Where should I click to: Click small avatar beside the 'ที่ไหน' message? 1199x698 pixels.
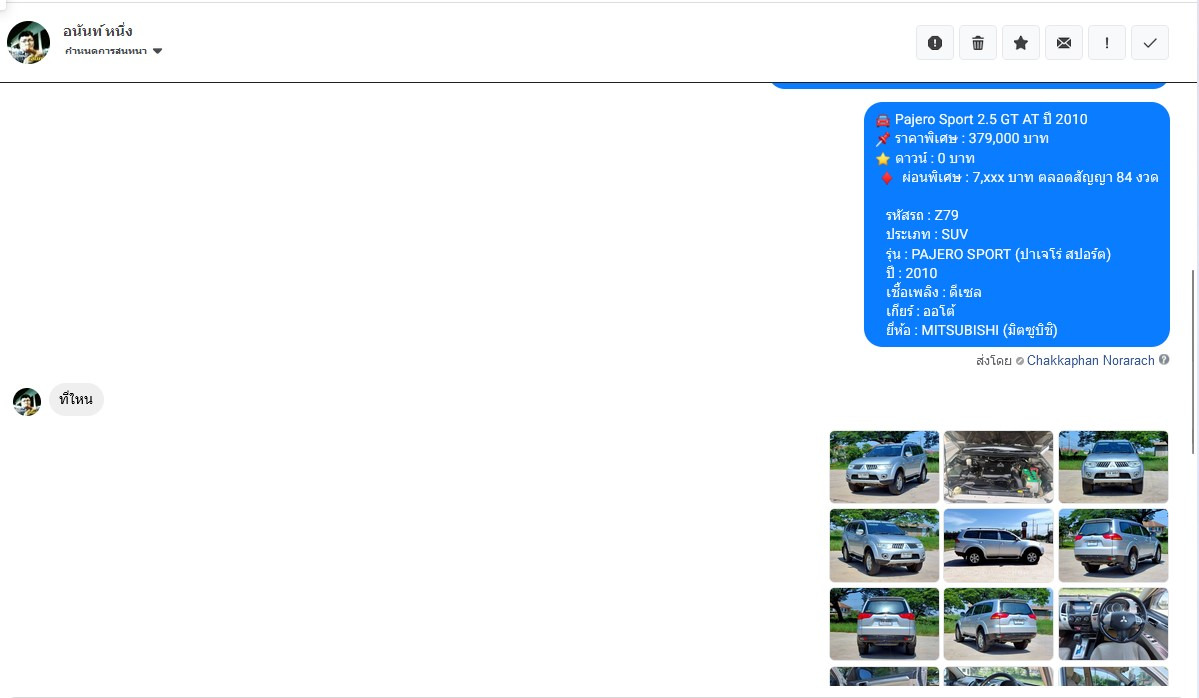pyautogui.click(x=27, y=401)
